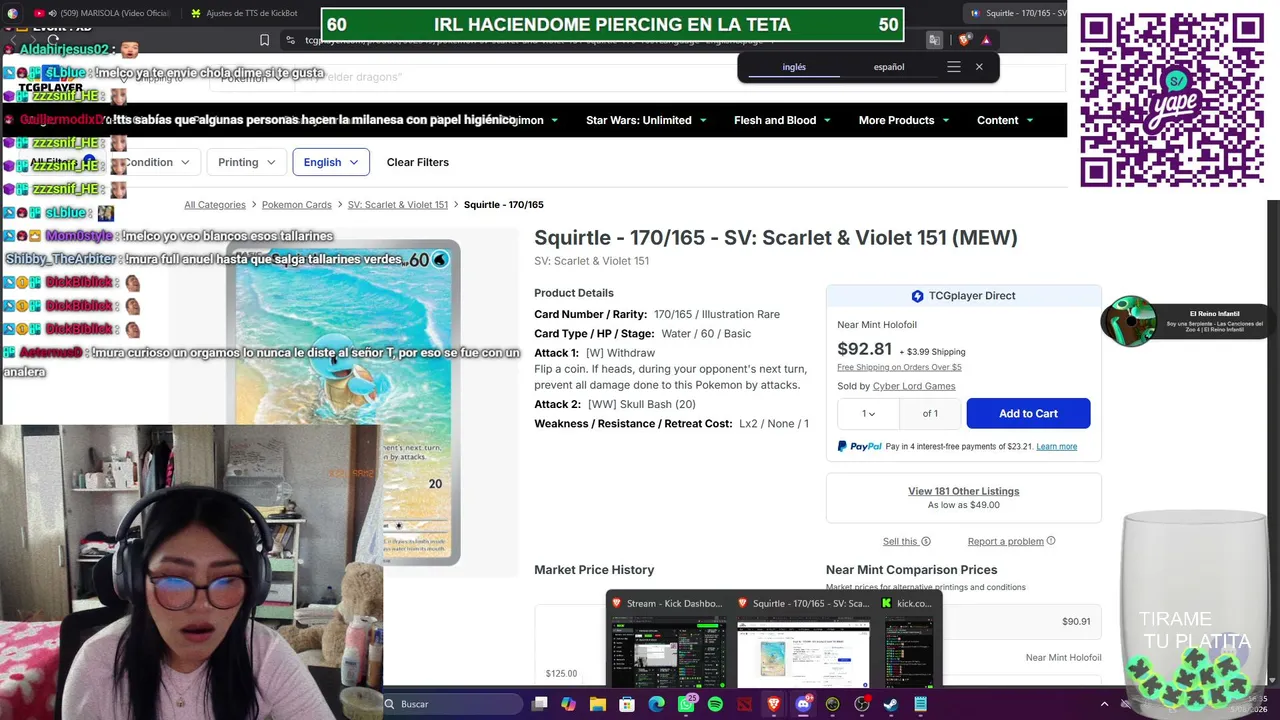
Task: Click the translate icon in the address bar
Action: pos(934,40)
